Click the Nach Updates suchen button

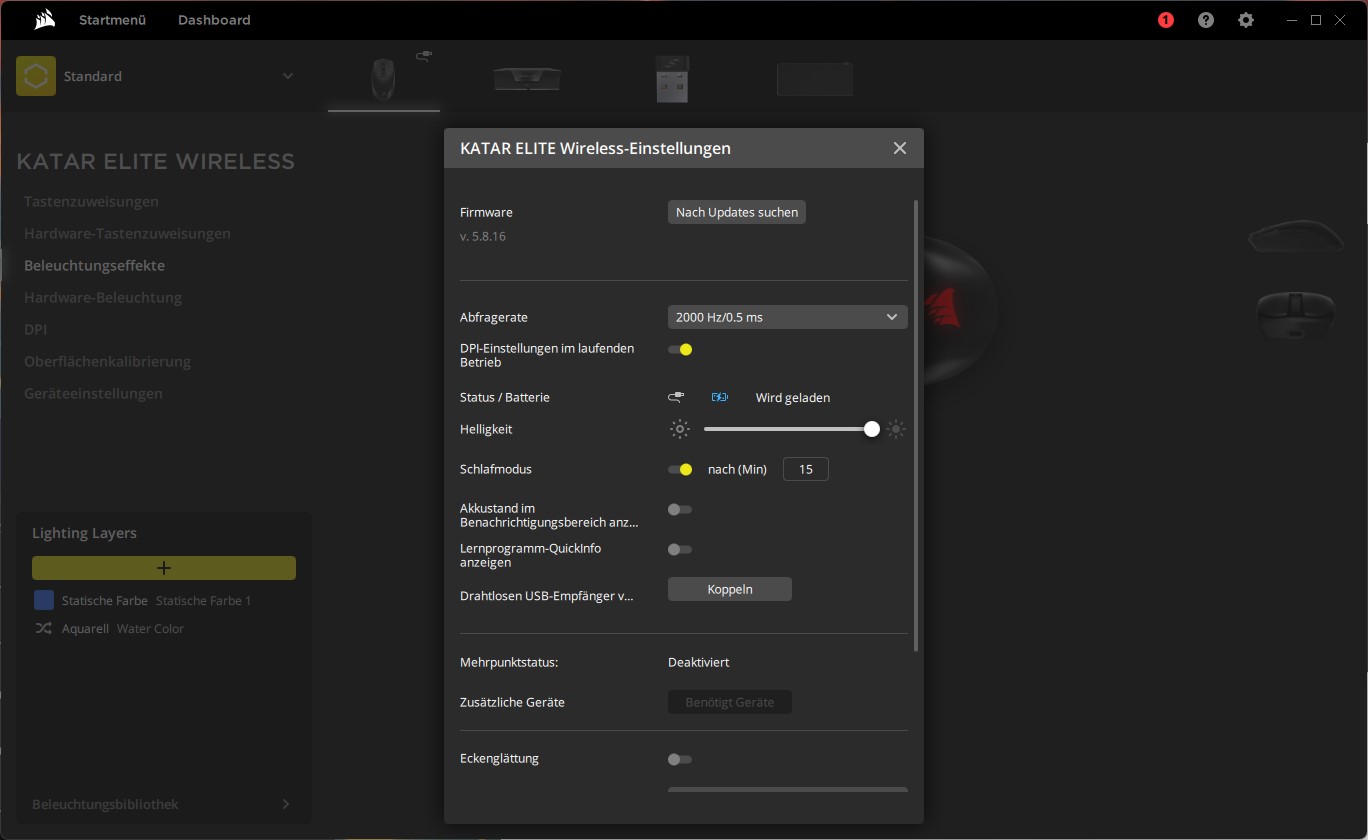point(736,212)
